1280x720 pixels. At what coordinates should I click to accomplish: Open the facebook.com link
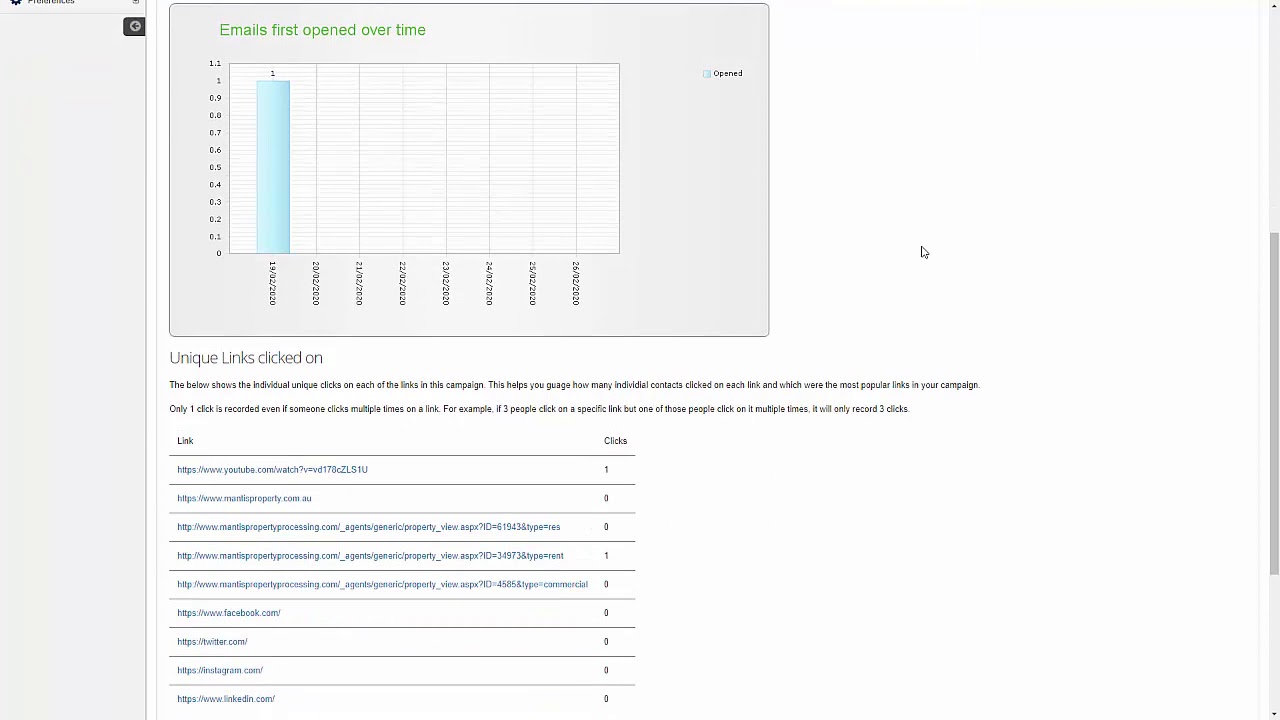229,613
